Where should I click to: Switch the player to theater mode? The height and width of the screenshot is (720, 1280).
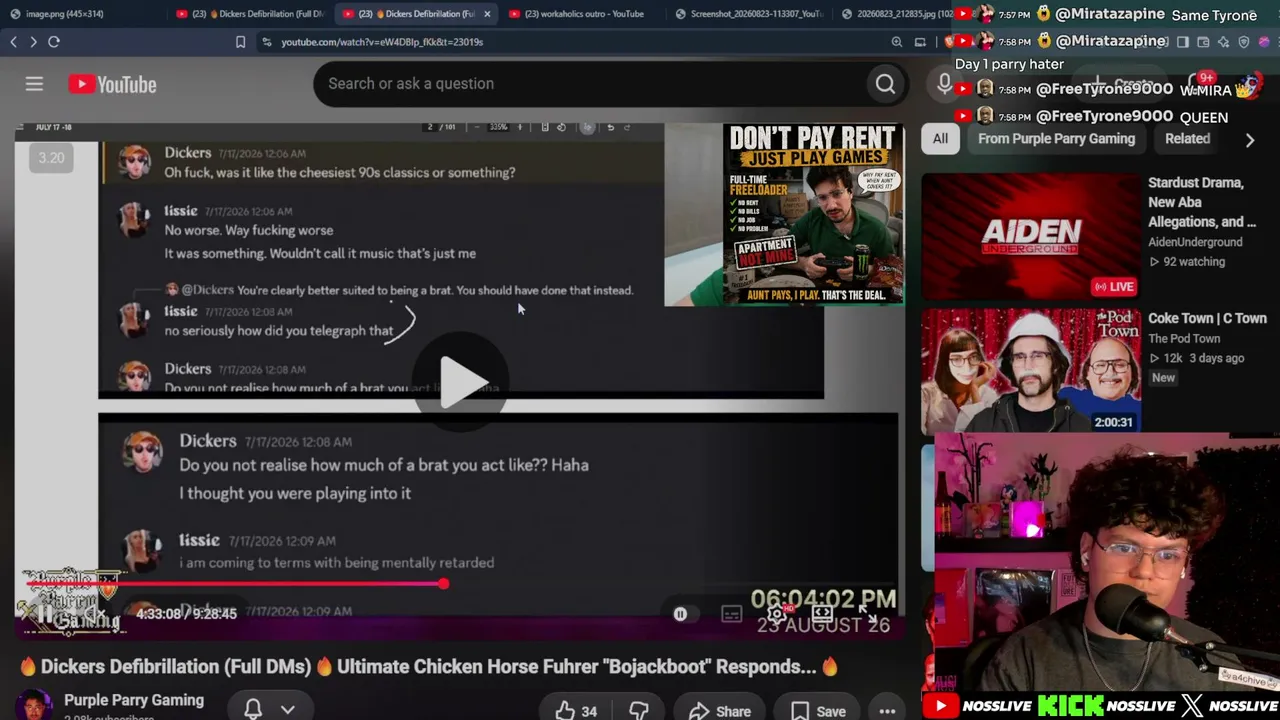tap(822, 613)
